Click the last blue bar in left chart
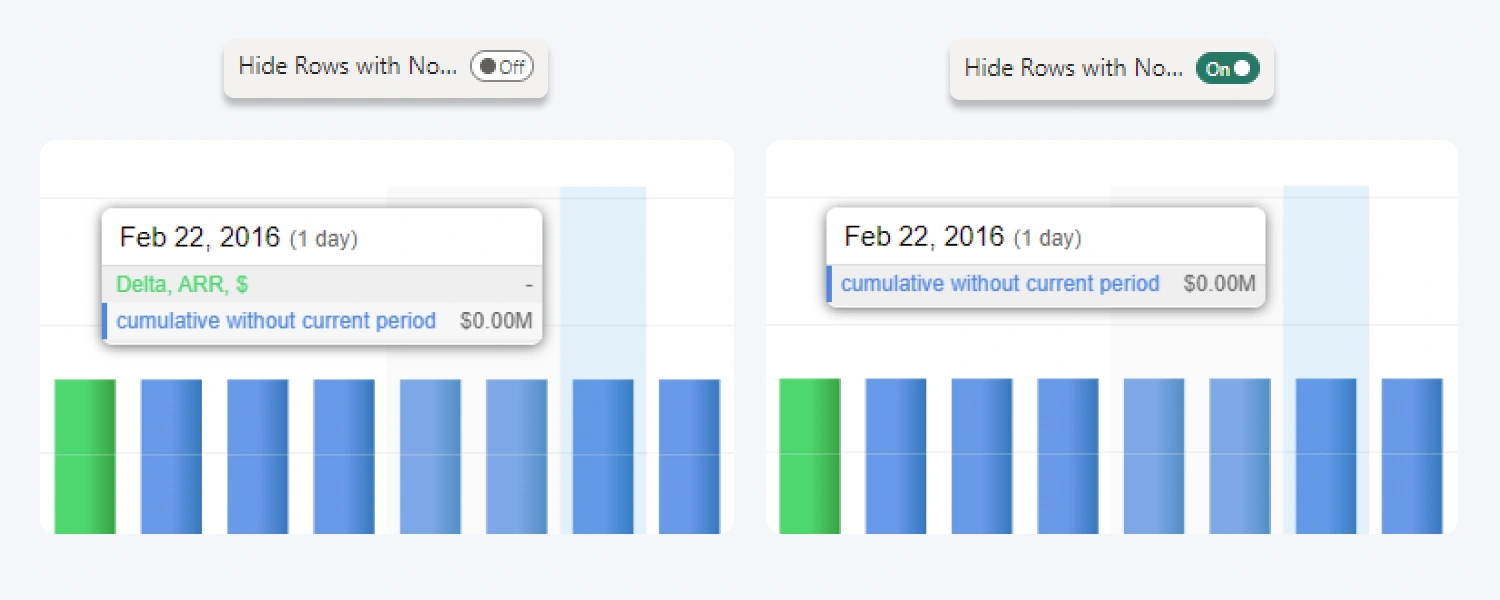1500x600 pixels. 690,456
